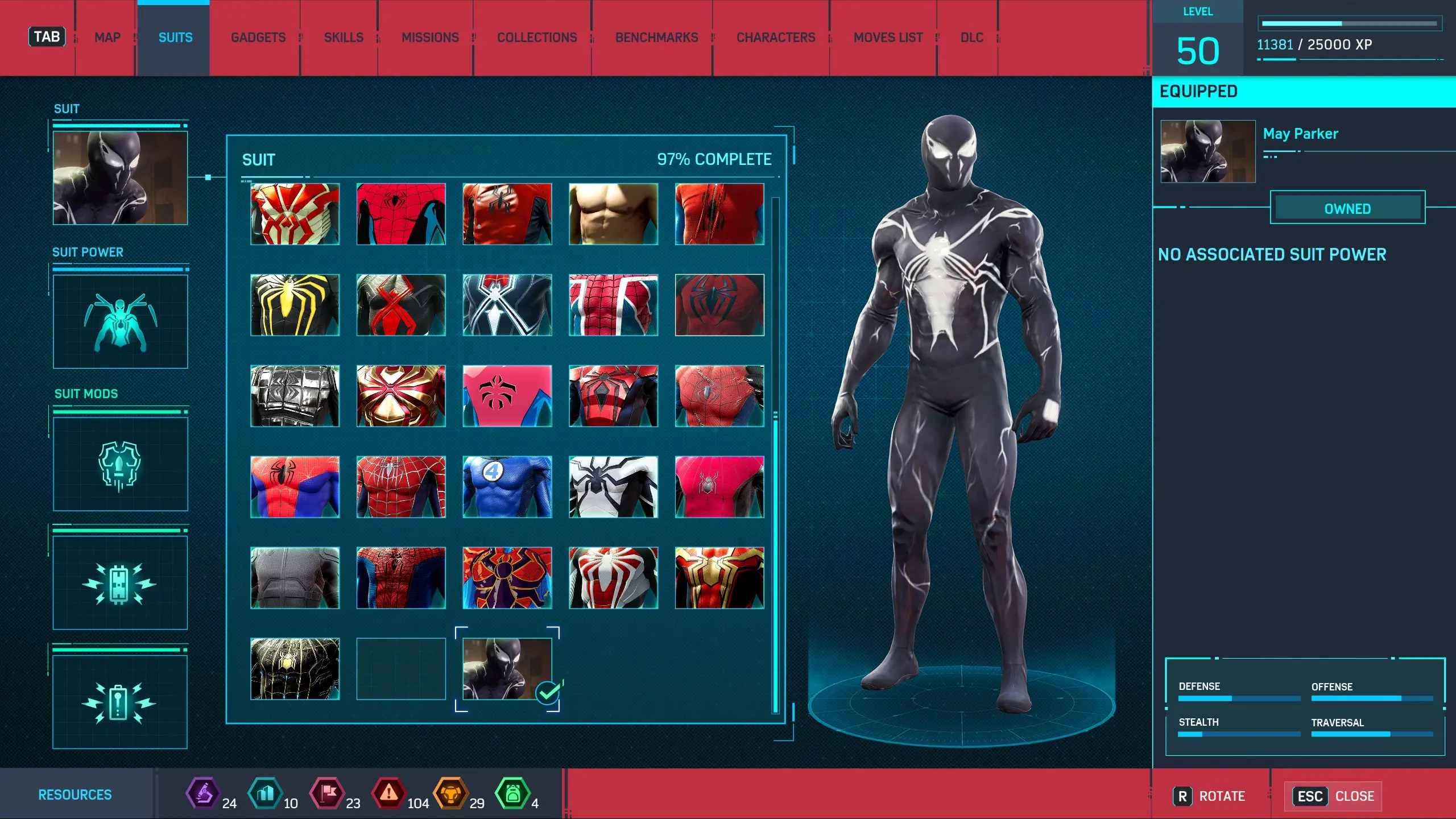Click the '97% COMPLETE' text
This screenshot has width=1456, height=819.
pos(714,159)
